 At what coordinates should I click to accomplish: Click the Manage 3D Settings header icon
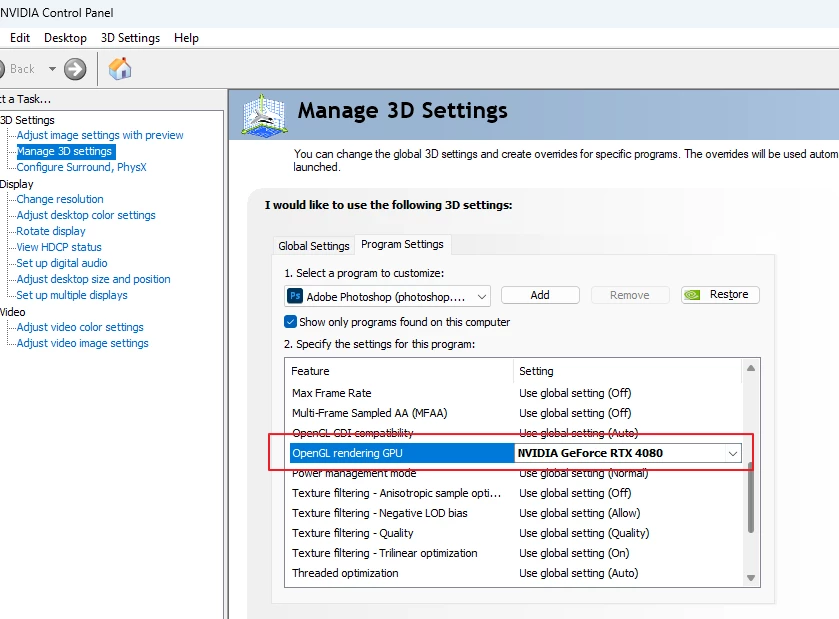point(264,115)
